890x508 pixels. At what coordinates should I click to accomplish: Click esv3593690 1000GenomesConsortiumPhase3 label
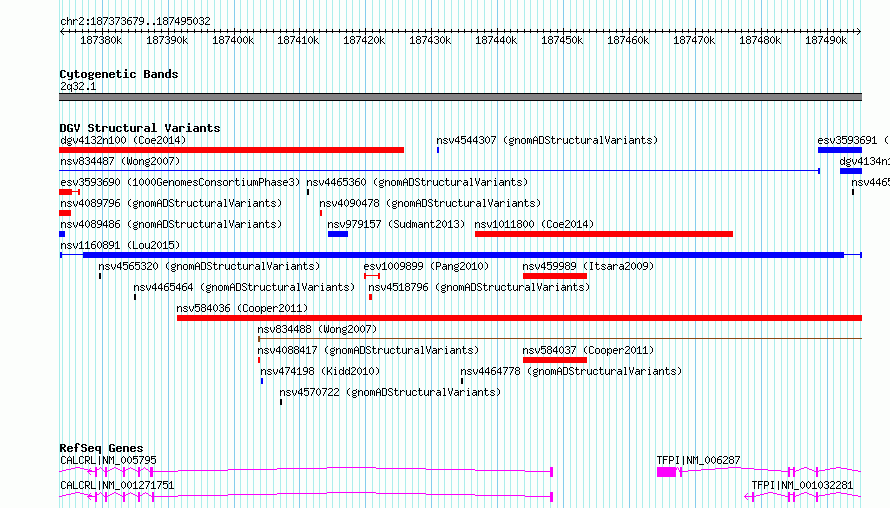(x=180, y=182)
